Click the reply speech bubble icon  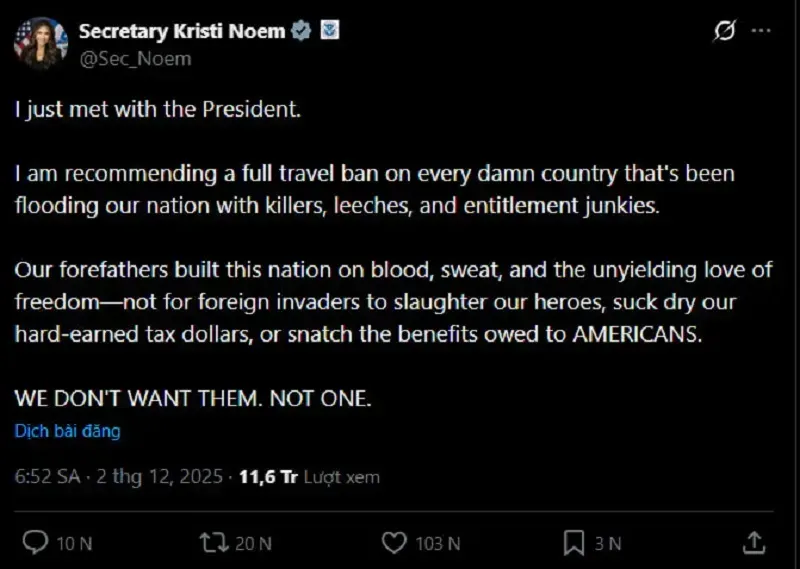(x=36, y=543)
